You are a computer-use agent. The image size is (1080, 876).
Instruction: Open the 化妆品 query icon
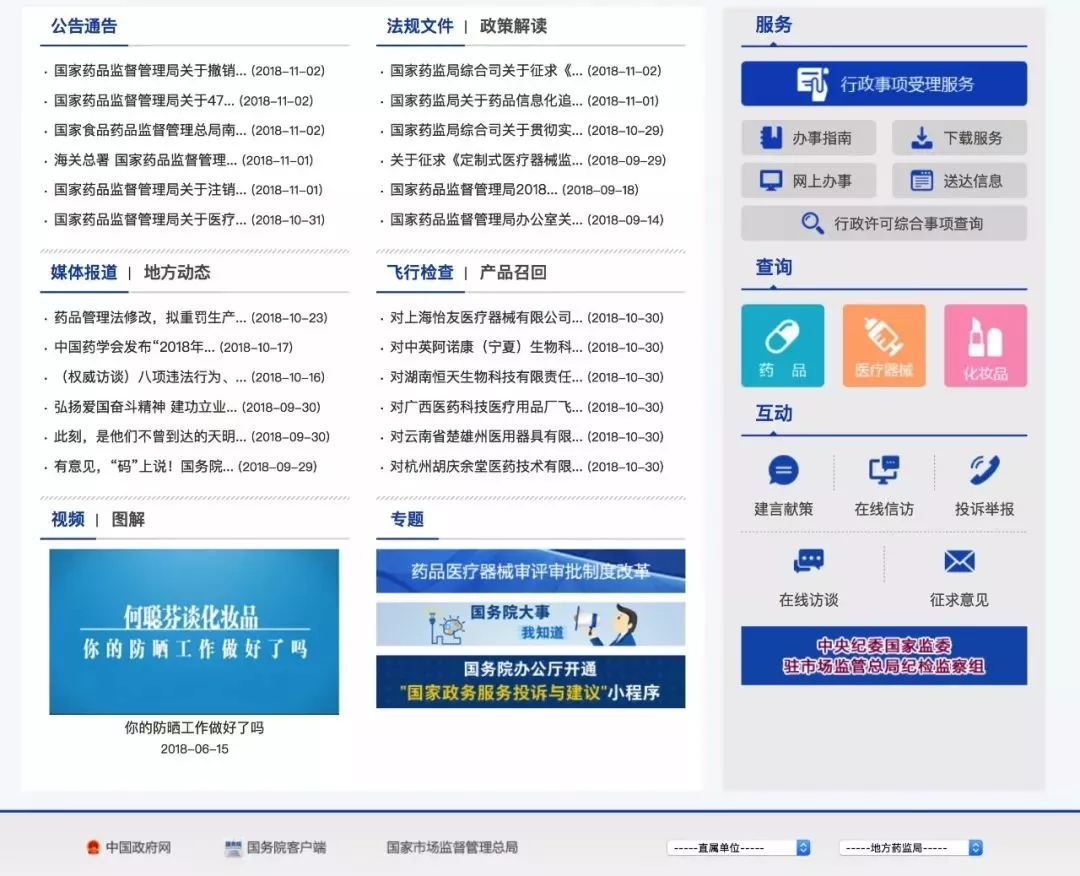[985, 344]
